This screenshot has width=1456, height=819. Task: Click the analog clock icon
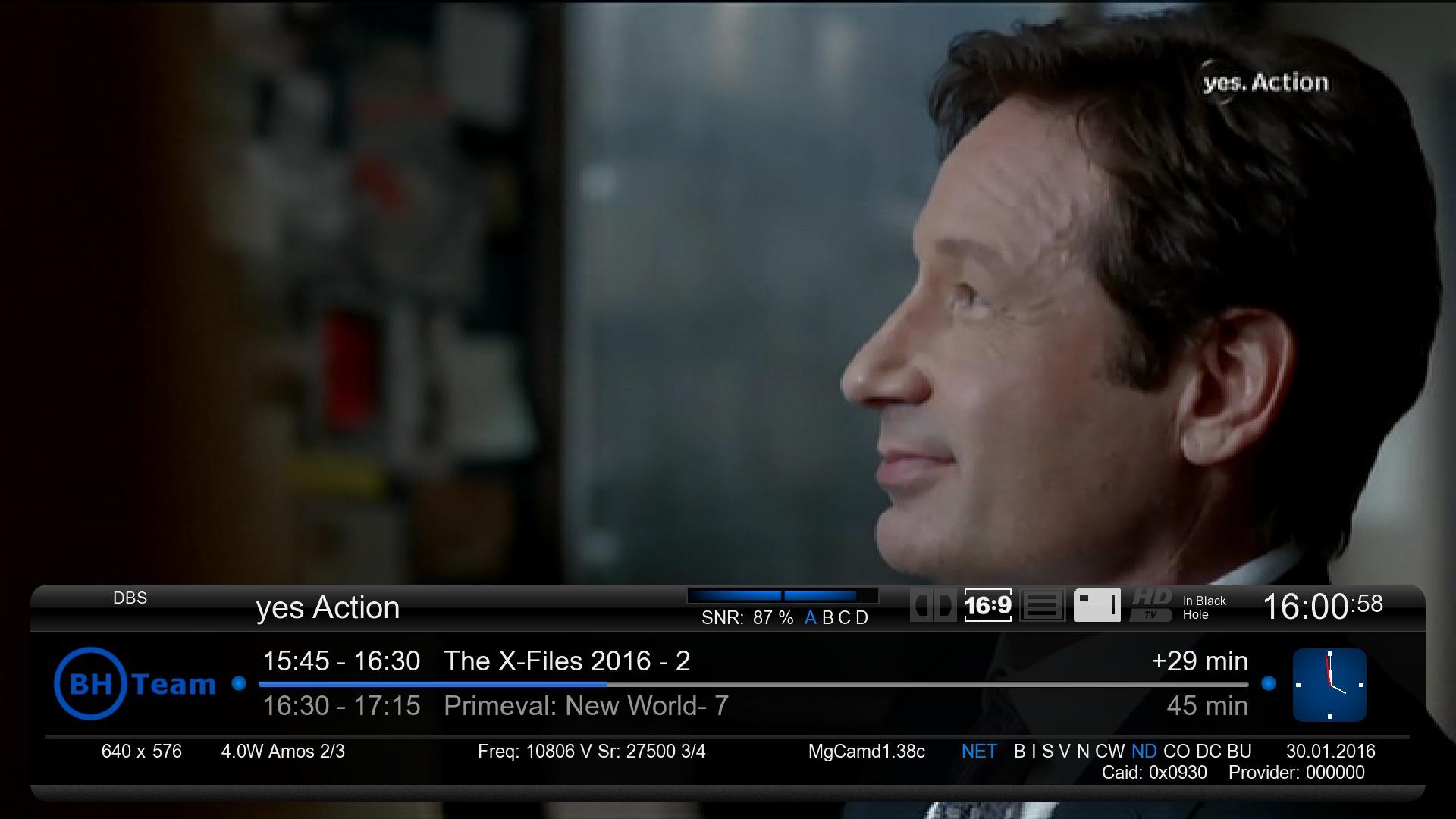1329,685
